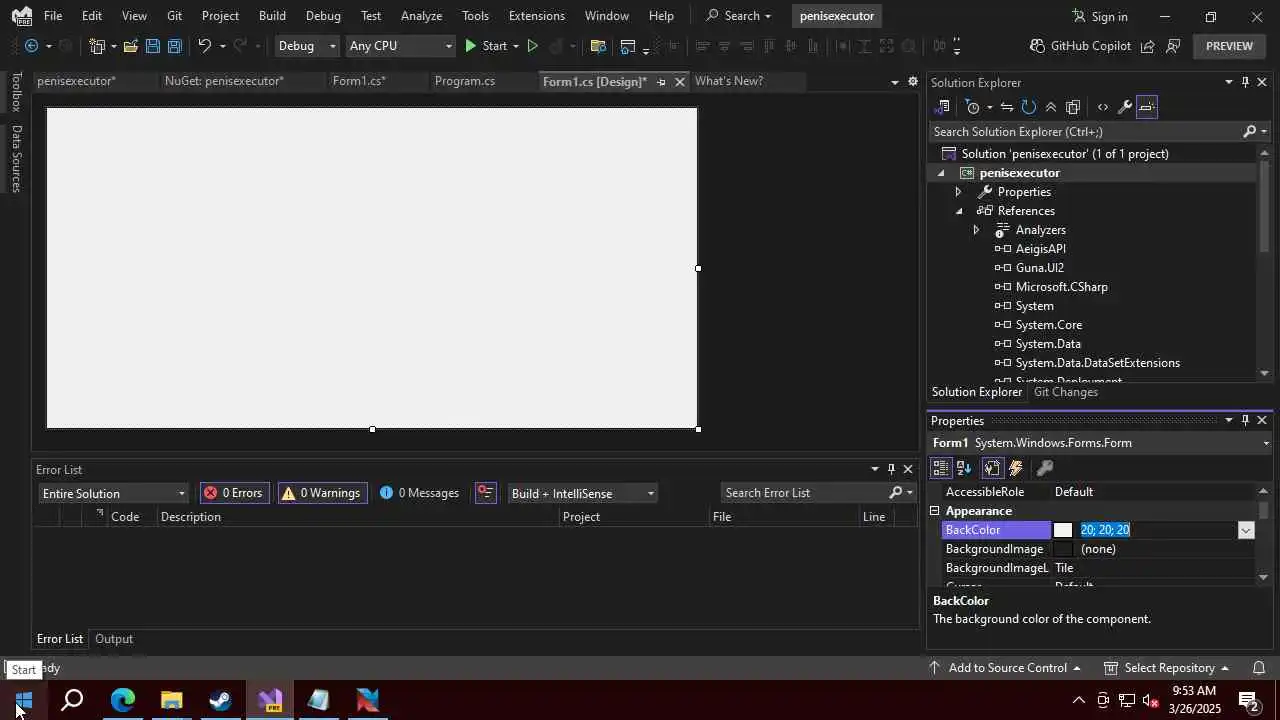Open the Any CPU platform dropdown

(400, 46)
